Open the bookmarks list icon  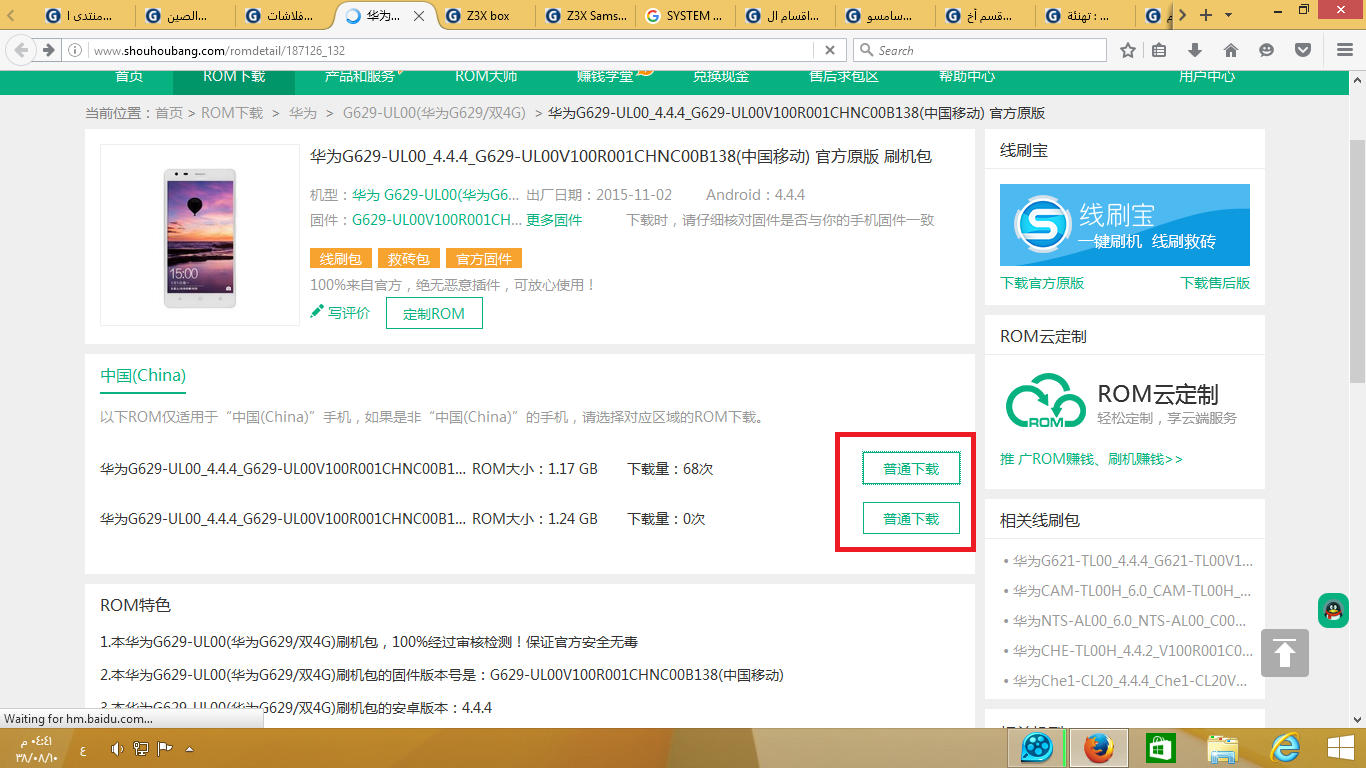tap(1160, 50)
